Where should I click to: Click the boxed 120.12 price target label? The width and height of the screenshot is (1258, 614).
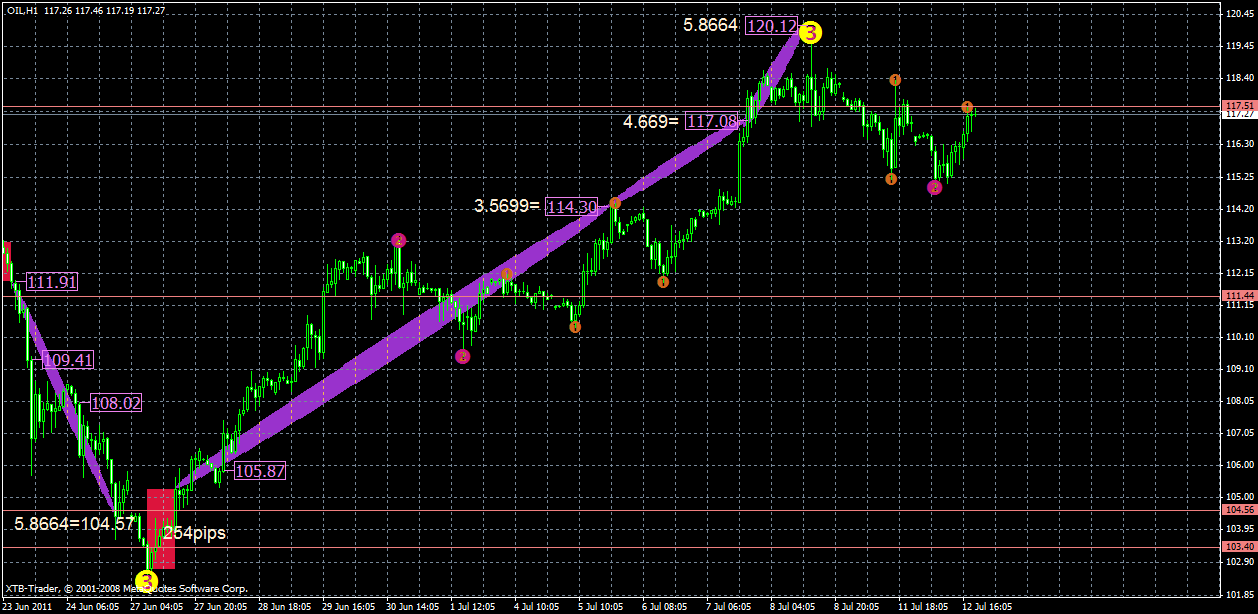[770, 28]
